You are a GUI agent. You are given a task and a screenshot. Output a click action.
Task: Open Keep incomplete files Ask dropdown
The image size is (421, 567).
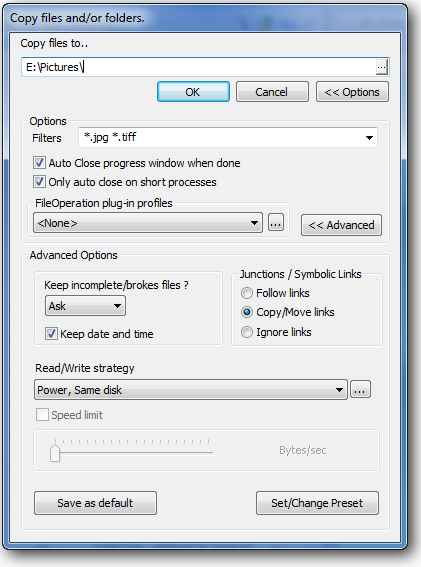point(85,306)
